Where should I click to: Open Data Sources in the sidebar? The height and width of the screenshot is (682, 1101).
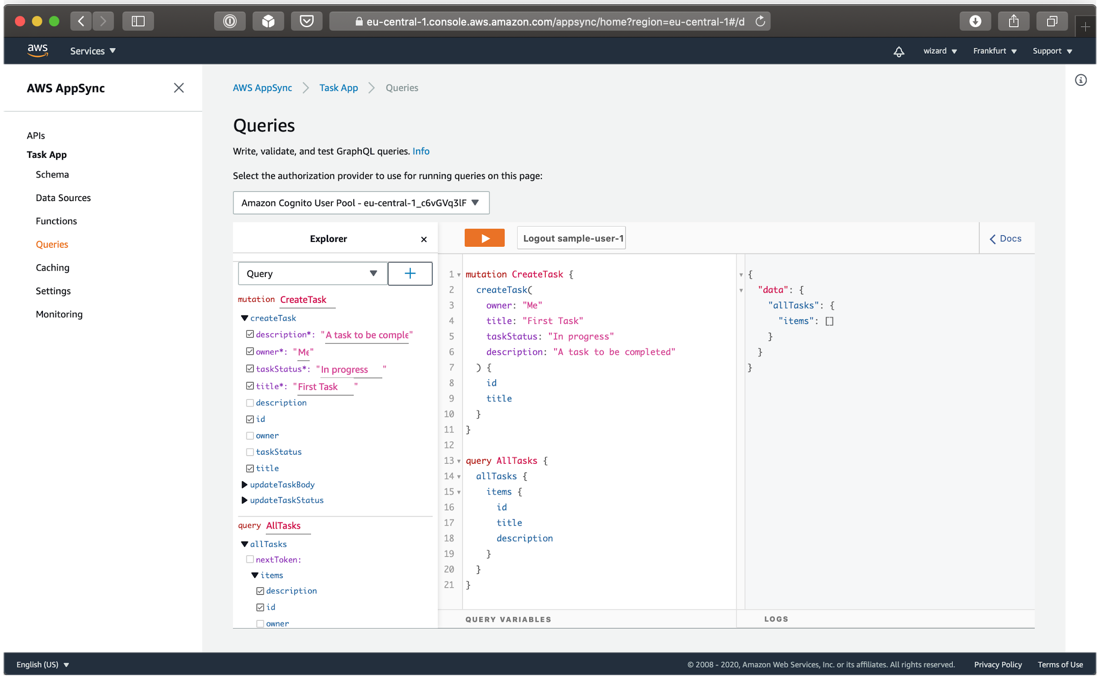pyautogui.click(x=63, y=198)
